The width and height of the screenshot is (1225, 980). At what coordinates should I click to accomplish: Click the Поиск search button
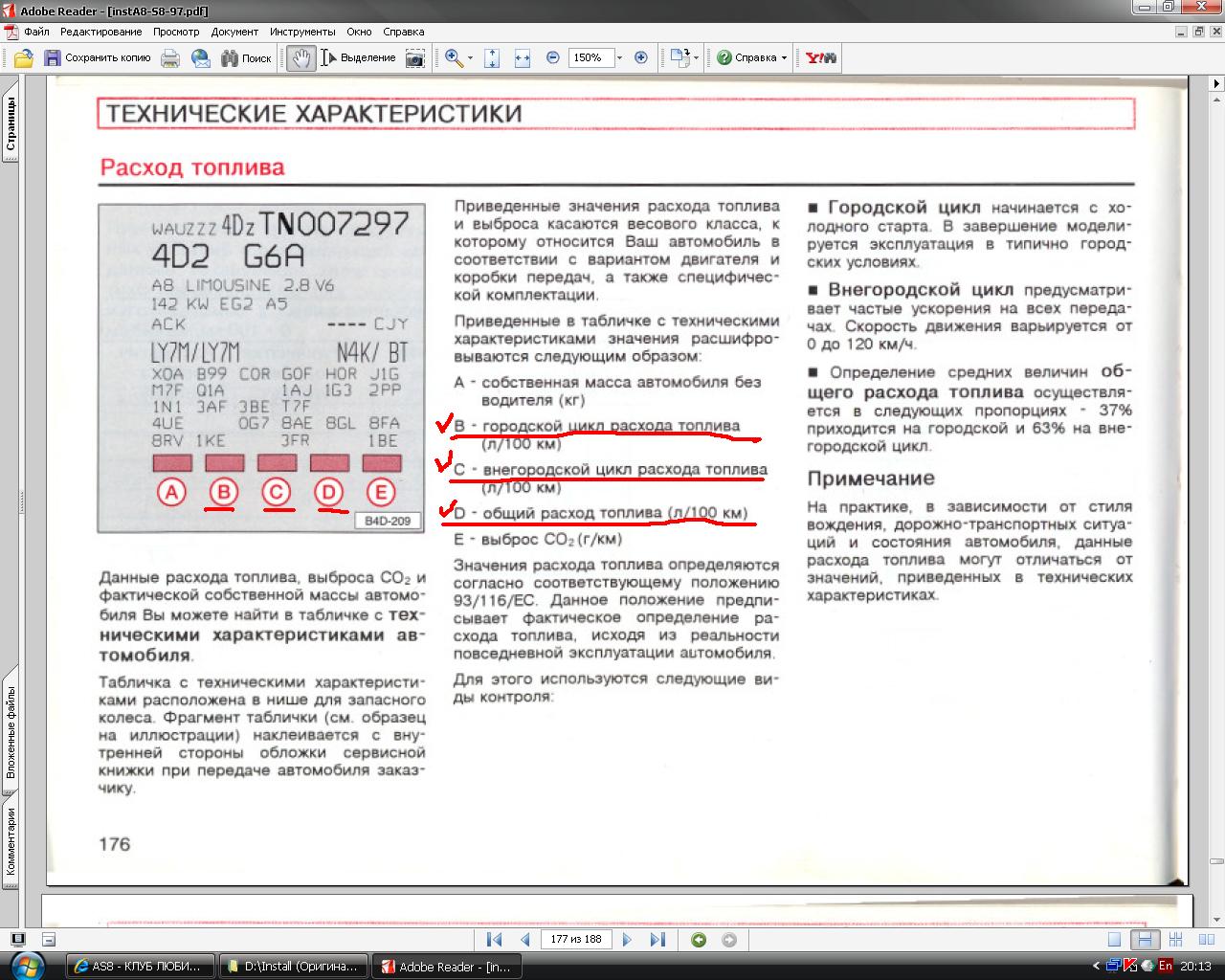tap(247, 58)
